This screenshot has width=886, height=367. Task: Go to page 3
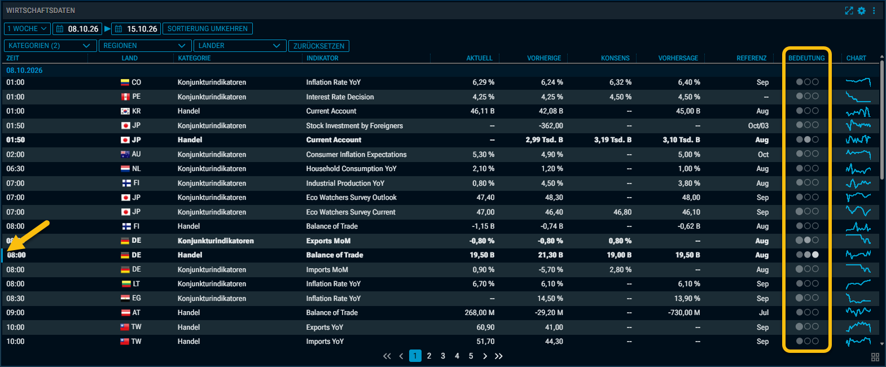pos(443,356)
